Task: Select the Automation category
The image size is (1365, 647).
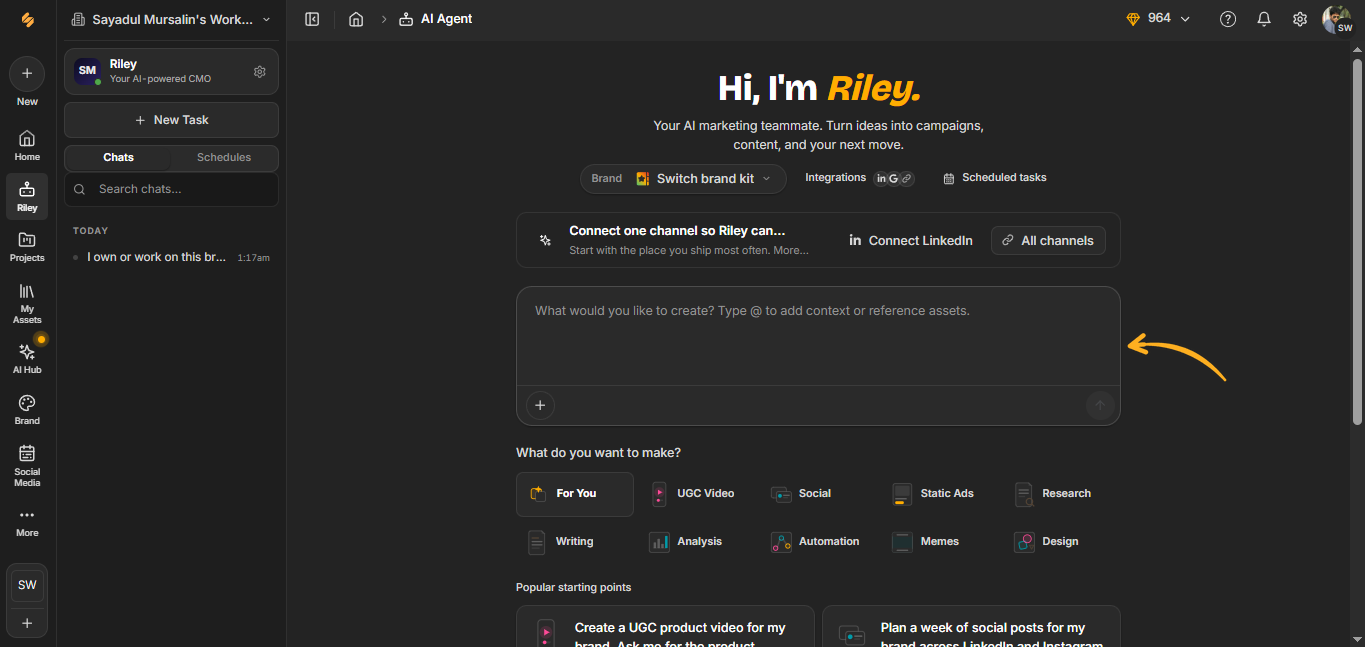Action: pyautogui.click(x=816, y=542)
